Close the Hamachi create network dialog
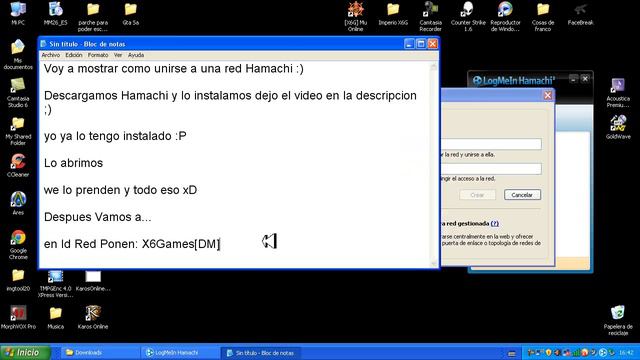640x360 pixels. coord(547,95)
